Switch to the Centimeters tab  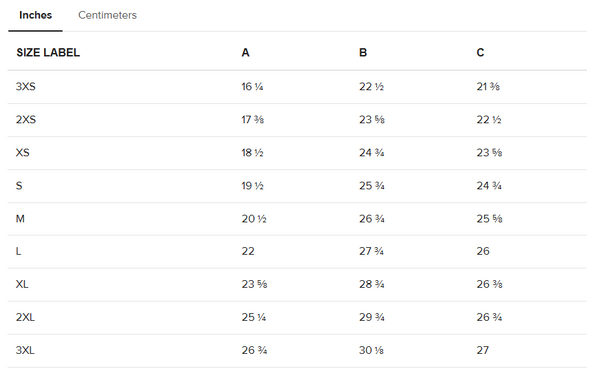(108, 15)
